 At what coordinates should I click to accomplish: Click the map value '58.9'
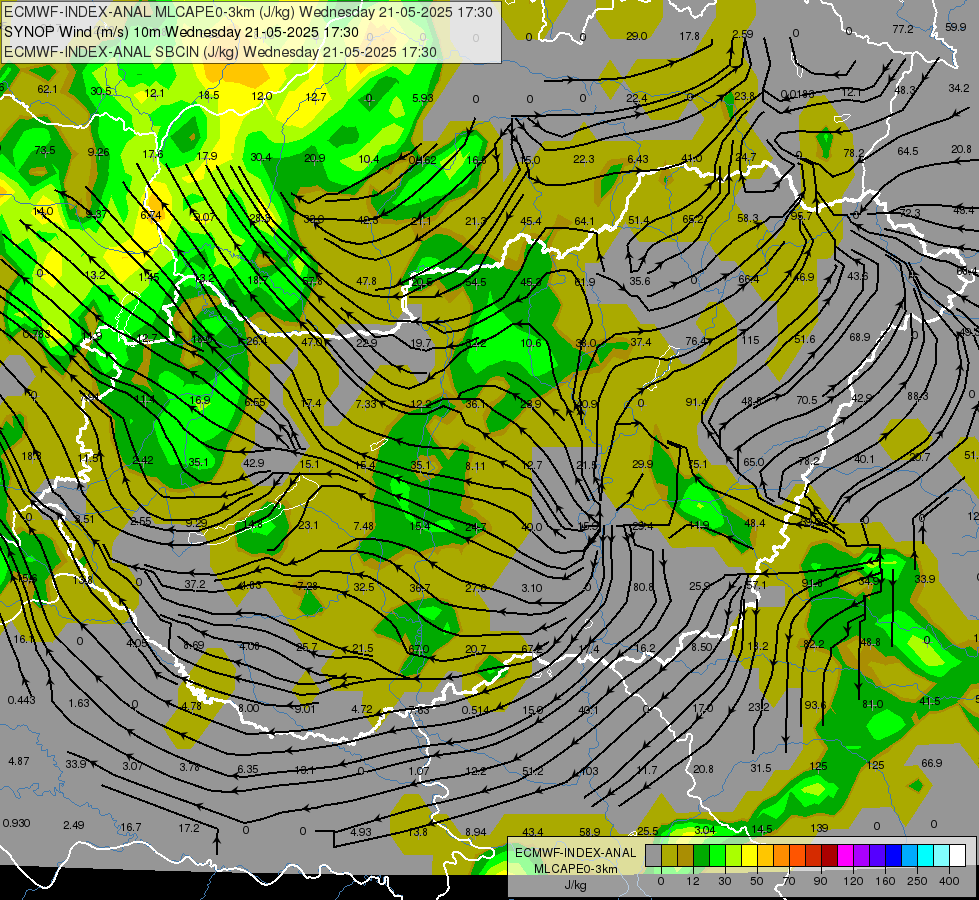[x=589, y=831]
